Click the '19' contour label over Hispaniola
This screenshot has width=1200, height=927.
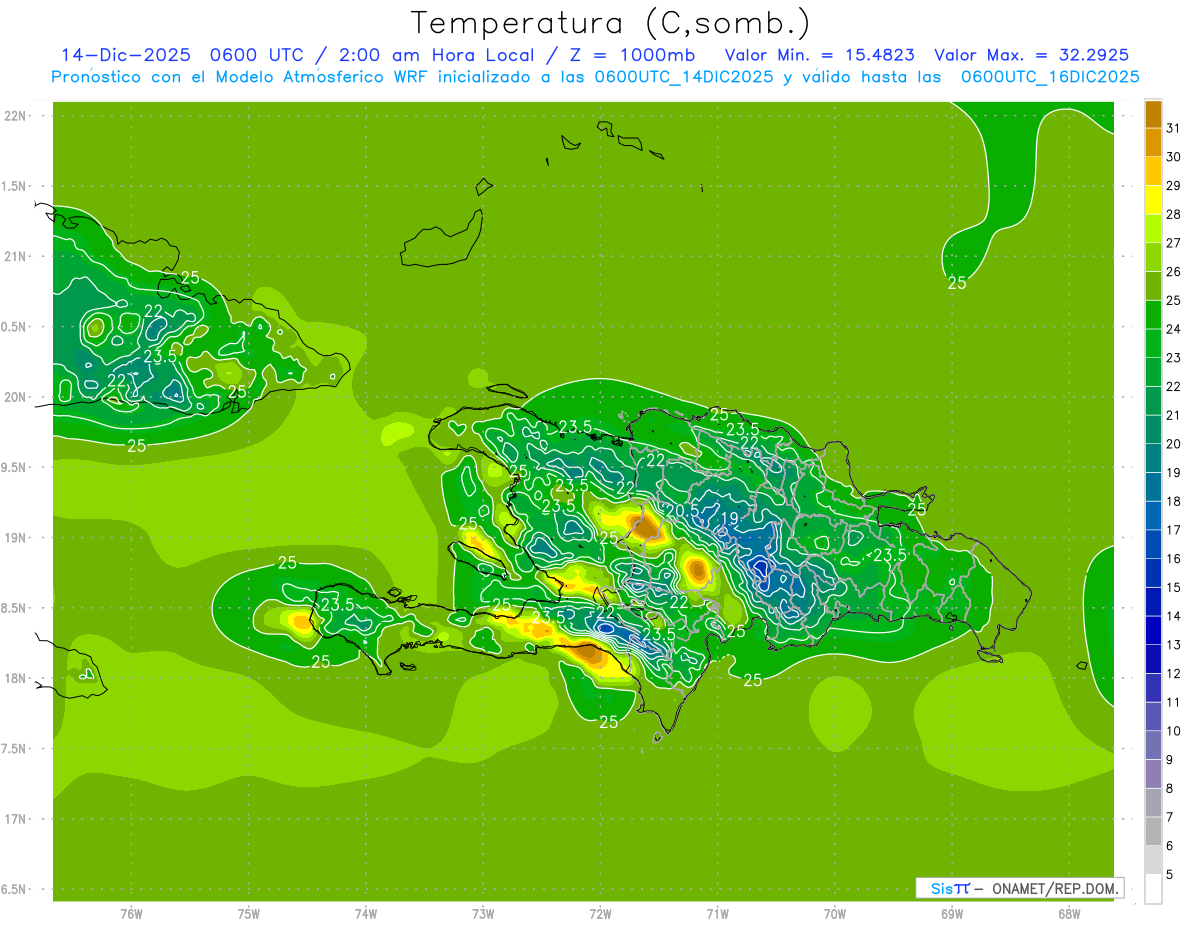tap(729, 518)
